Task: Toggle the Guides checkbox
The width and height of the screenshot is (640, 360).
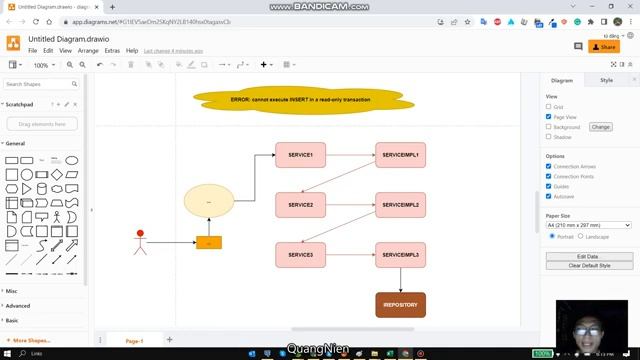Action: (x=549, y=186)
